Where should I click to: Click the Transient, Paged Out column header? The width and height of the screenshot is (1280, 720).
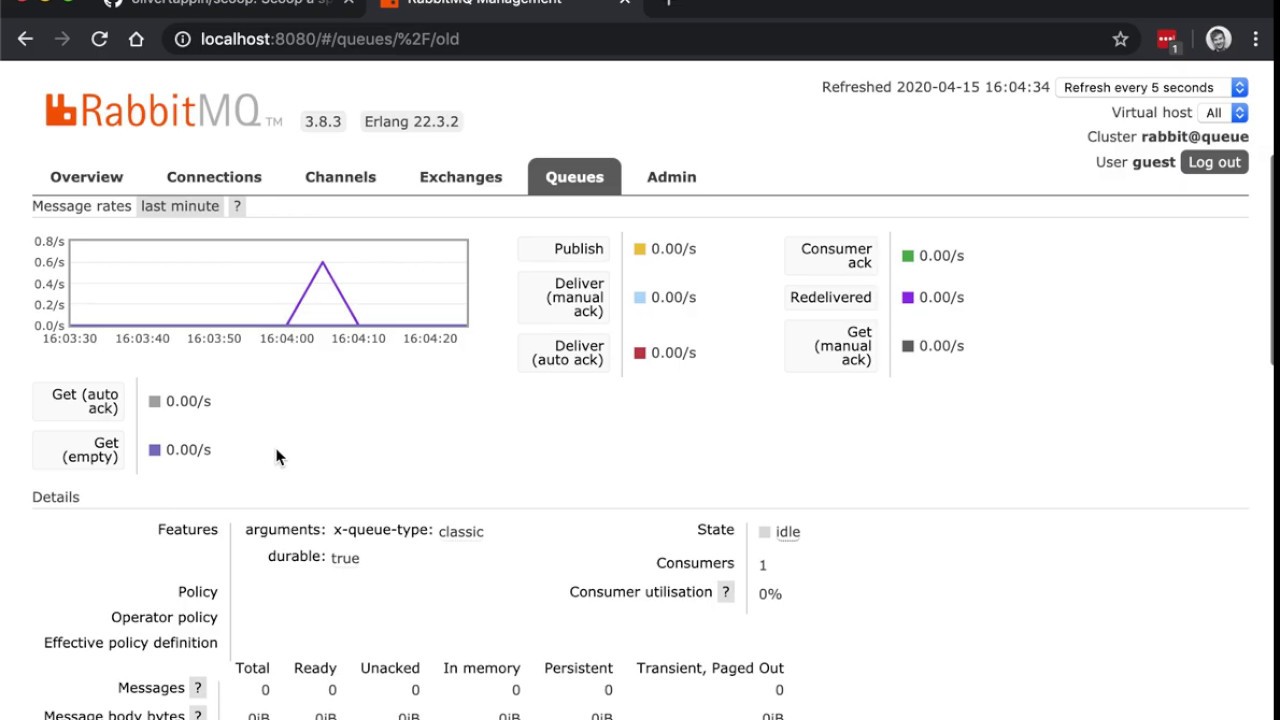[x=710, y=668]
